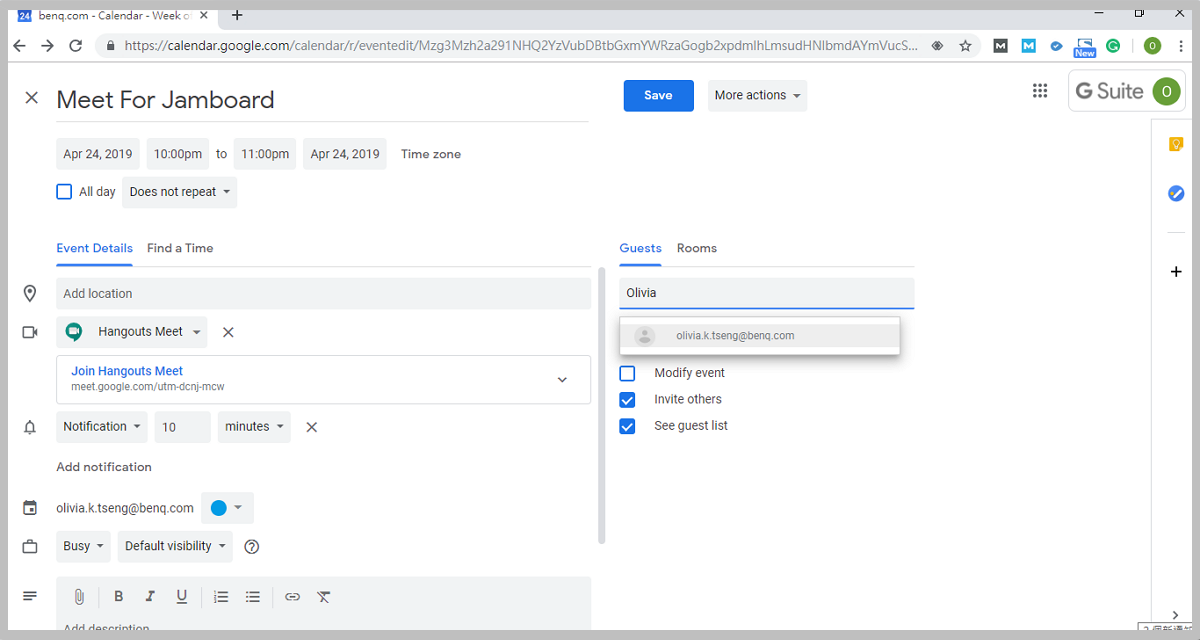Click the Time zone link
Image resolution: width=1200 pixels, height=640 pixels.
[431, 154]
